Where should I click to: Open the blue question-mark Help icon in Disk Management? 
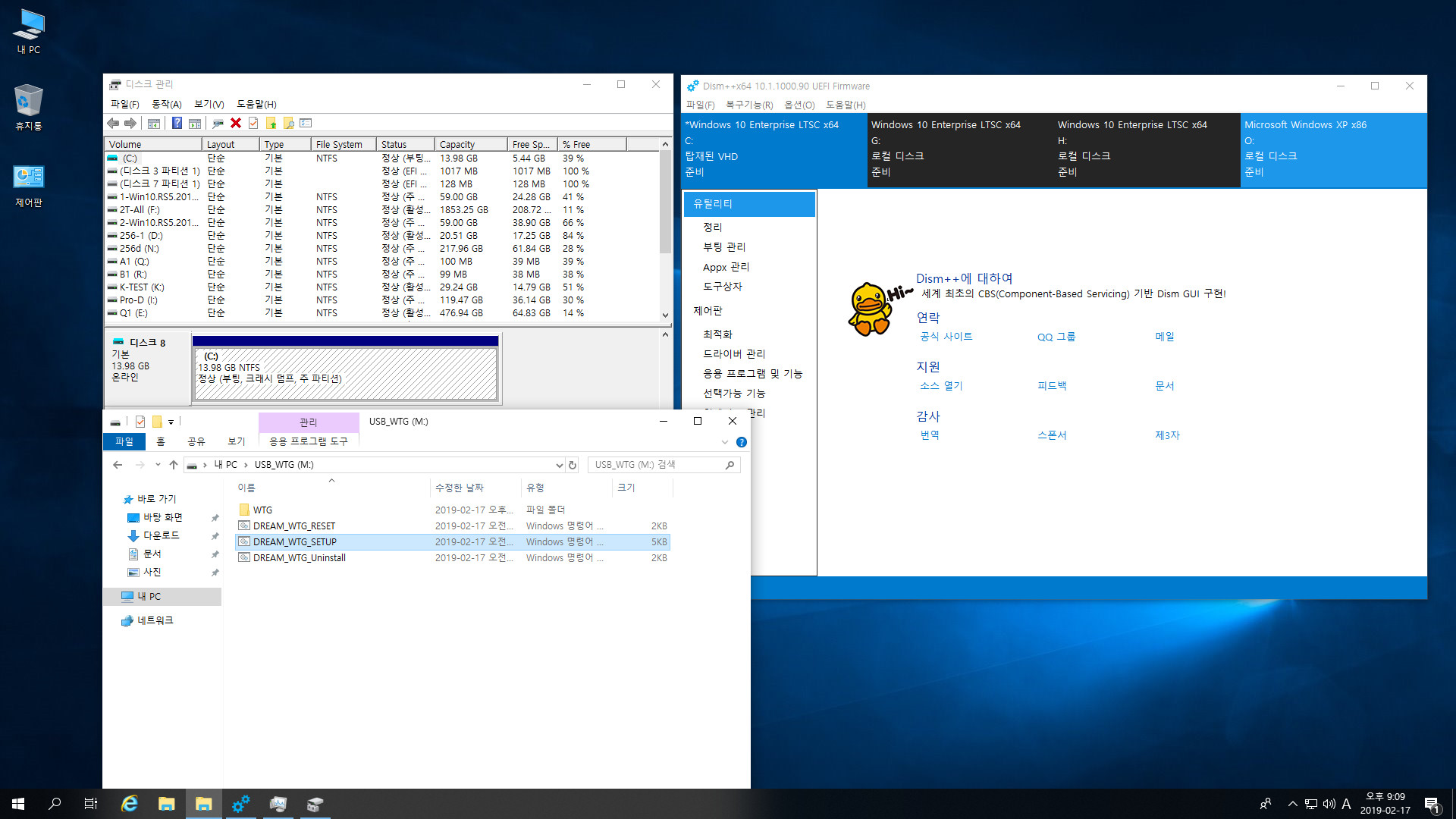(x=177, y=123)
